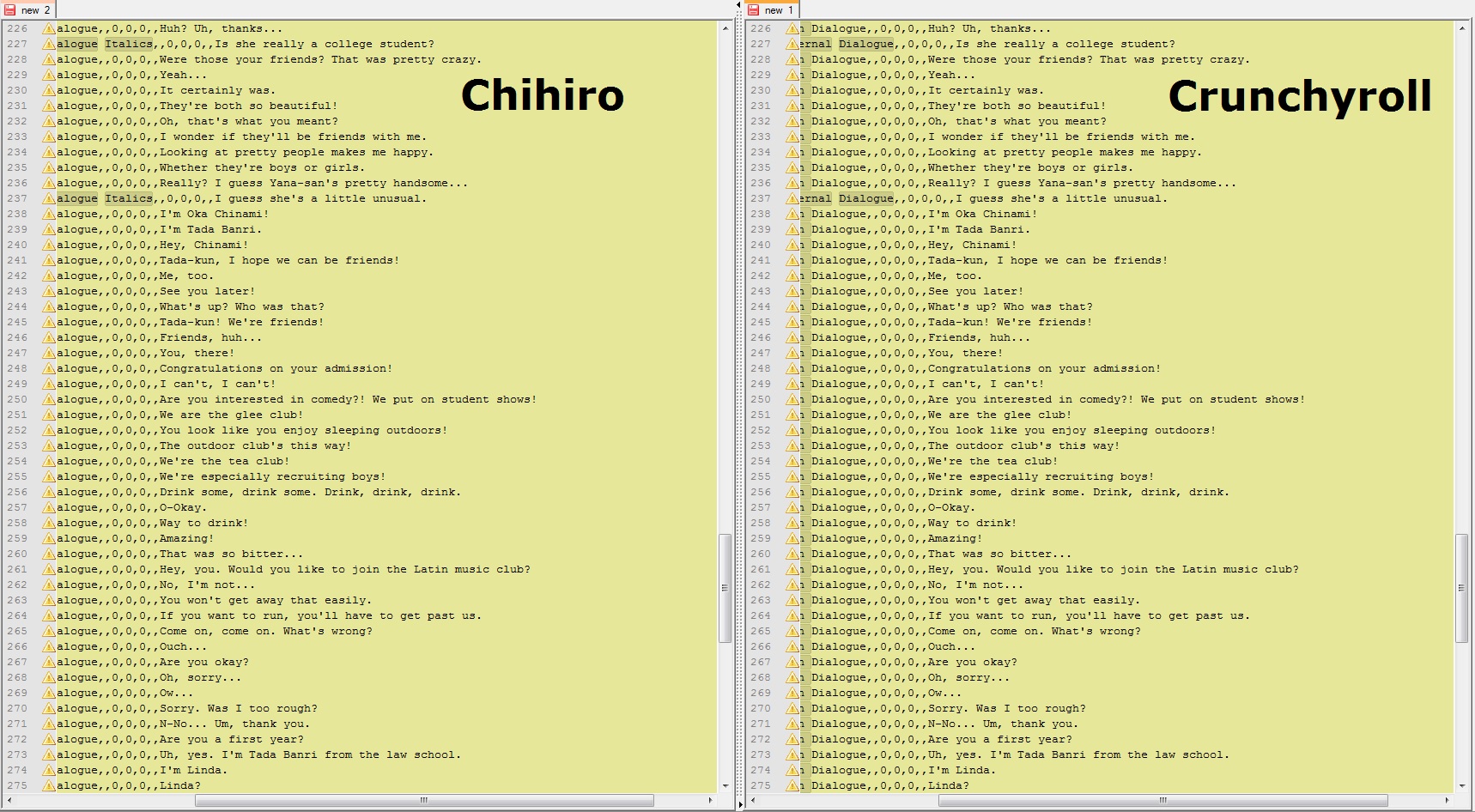The width and height of the screenshot is (1475, 812).
Task: Click 'You won't get away that easily.' in new 2
Action: click(x=266, y=601)
